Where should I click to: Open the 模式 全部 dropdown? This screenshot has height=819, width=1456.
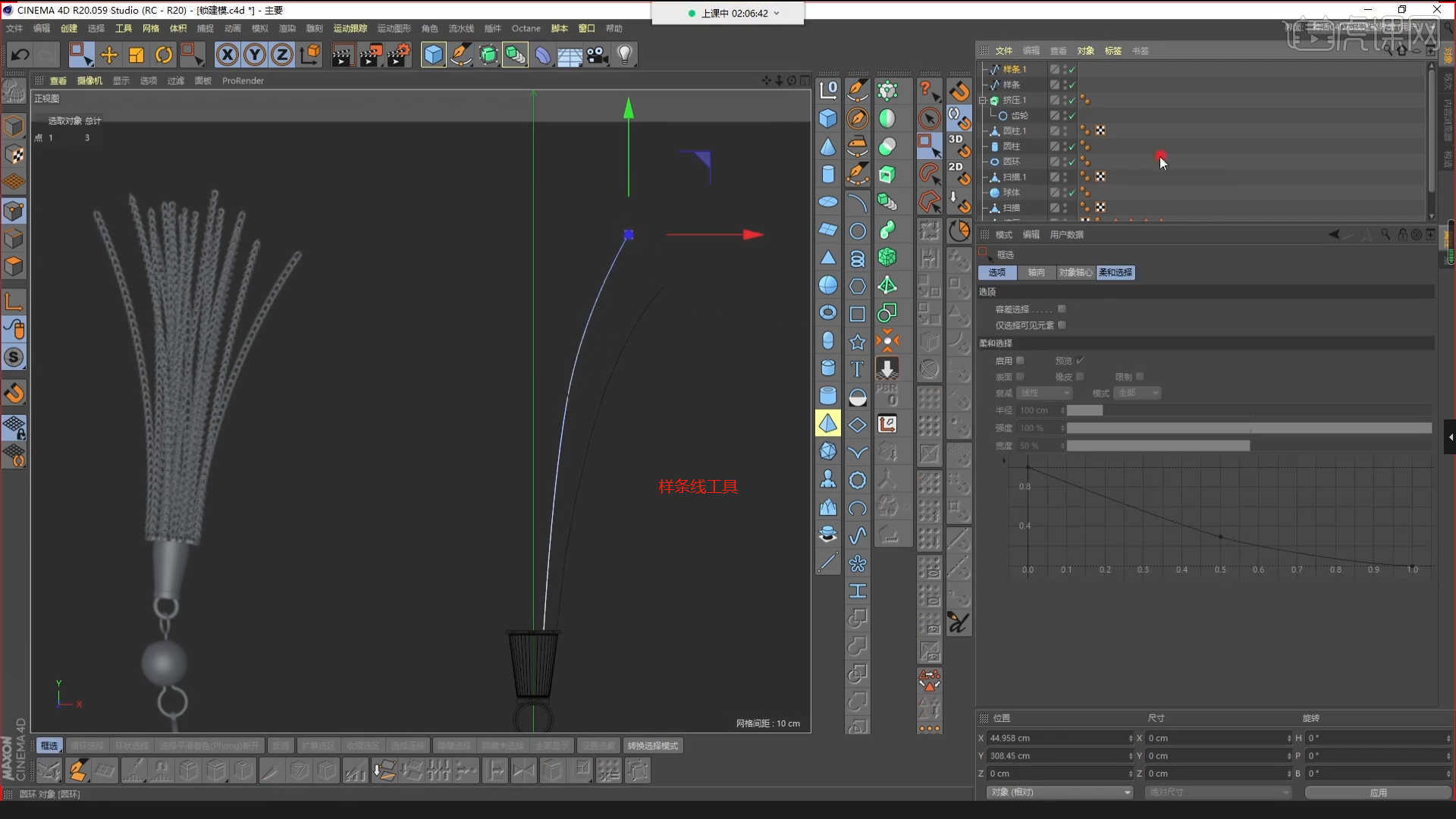pyautogui.click(x=1138, y=393)
